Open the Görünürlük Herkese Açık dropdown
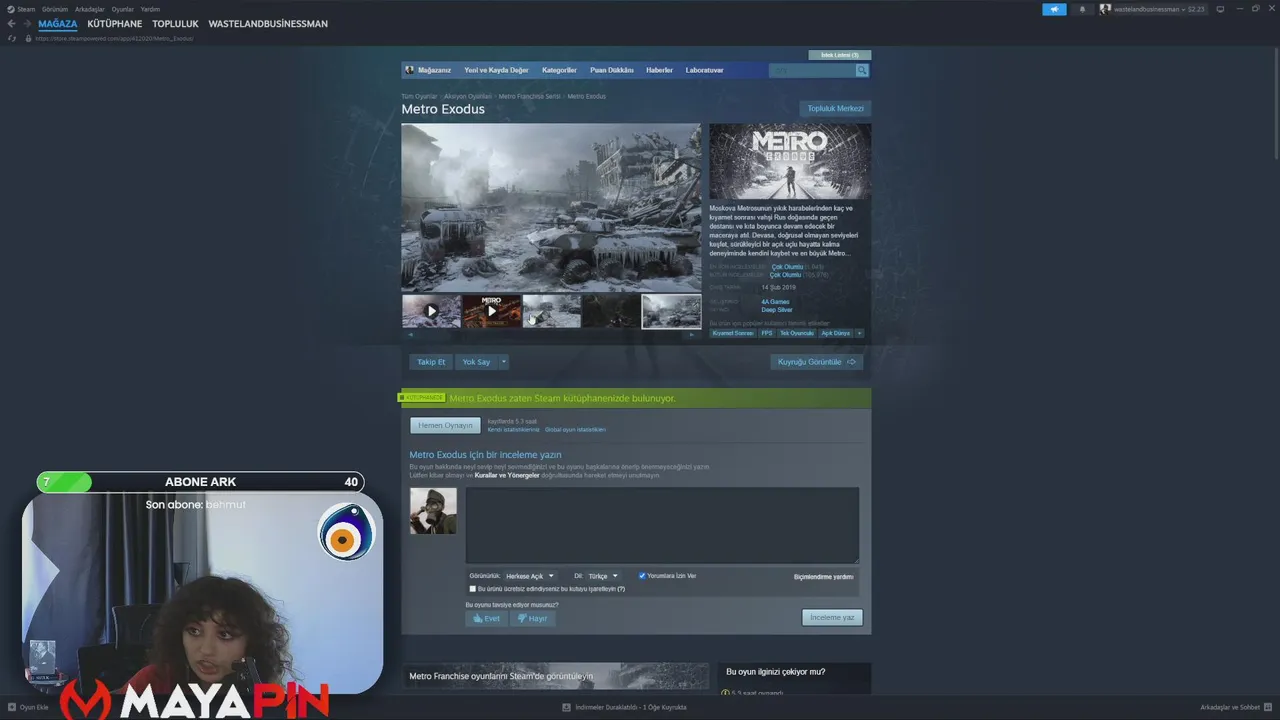 tap(529, 576)
